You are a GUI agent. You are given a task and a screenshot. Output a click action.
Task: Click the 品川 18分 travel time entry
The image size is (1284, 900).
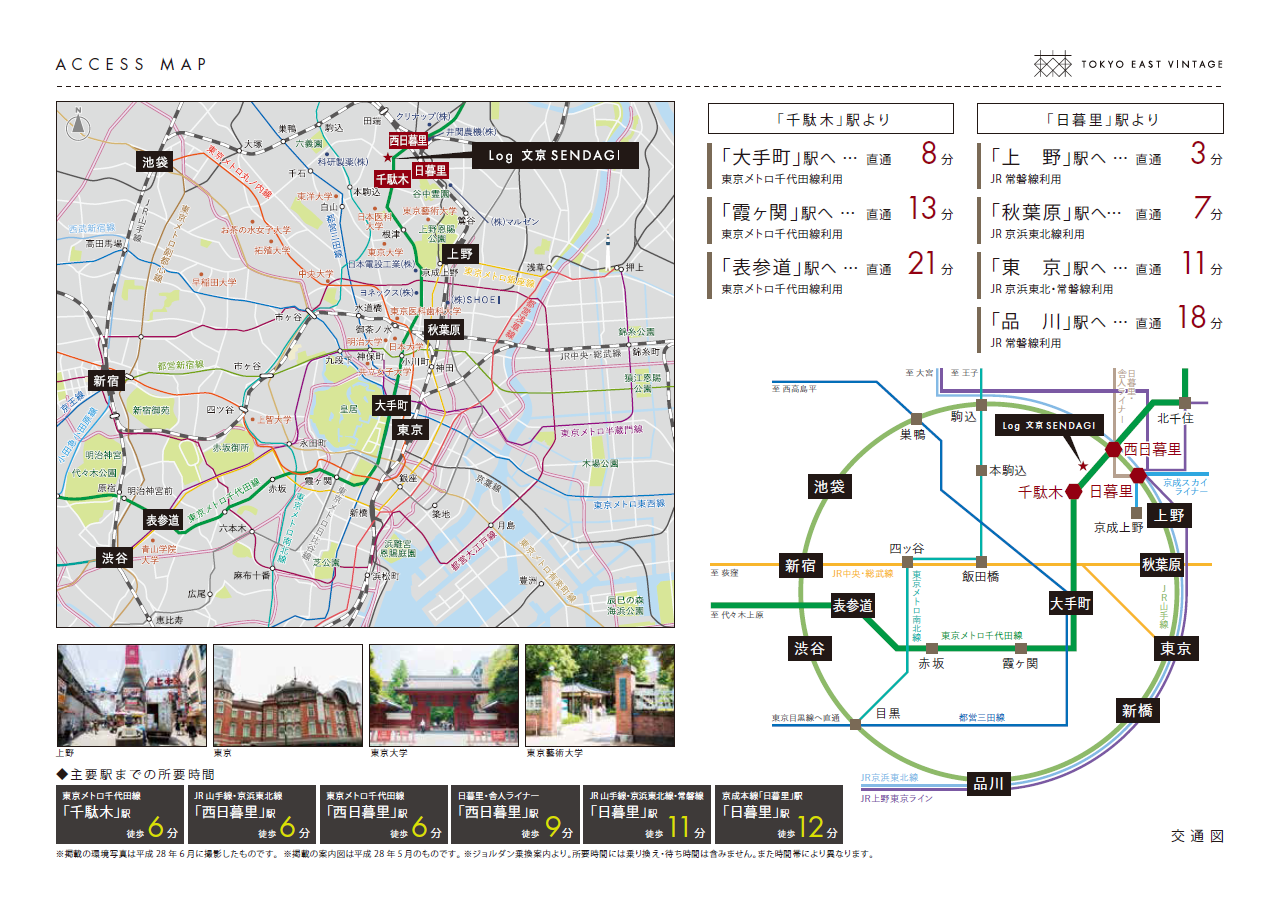click(x=1099, y=328)
